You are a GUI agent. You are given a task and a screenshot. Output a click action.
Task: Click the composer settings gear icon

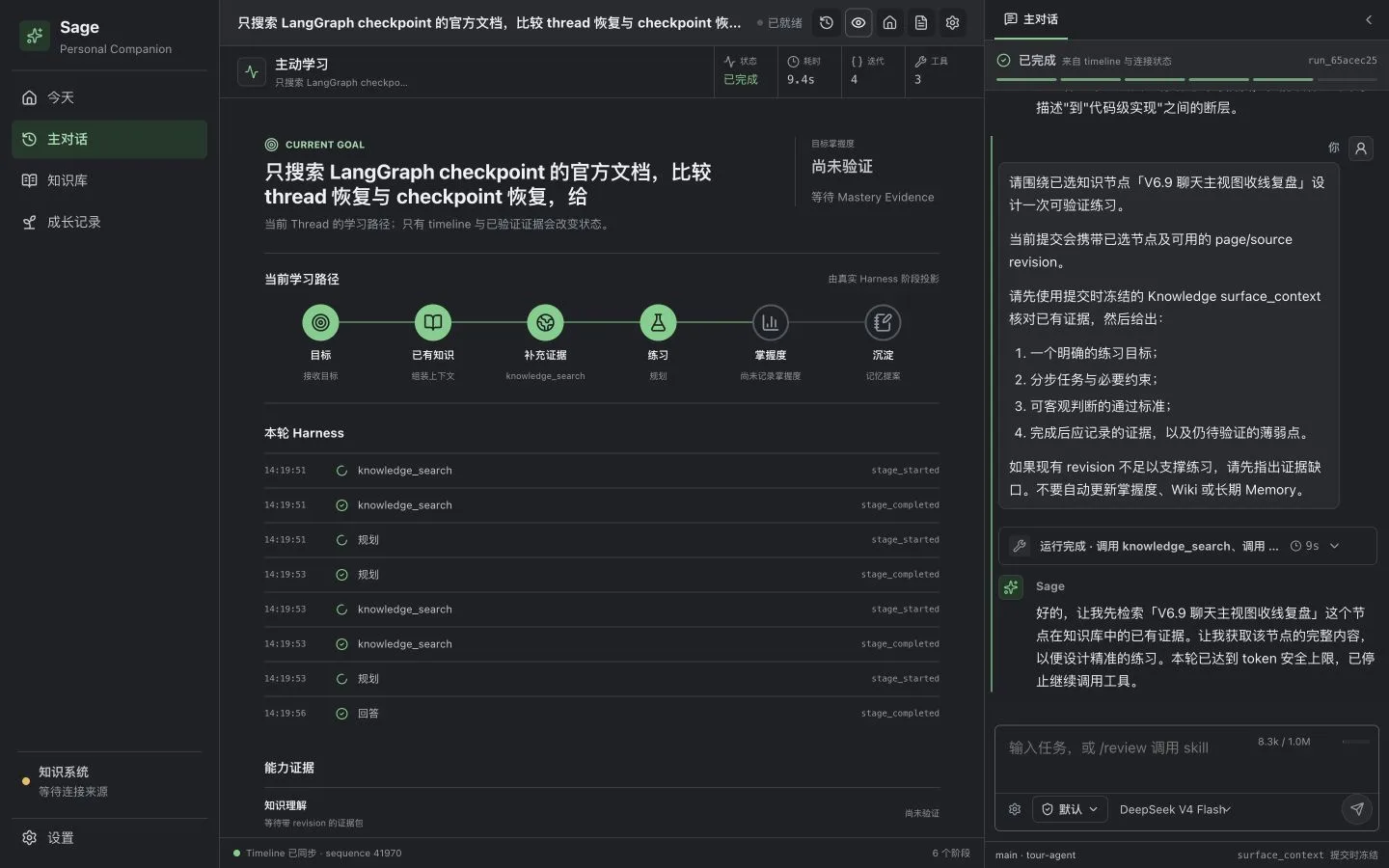(x=1015, y=809)
